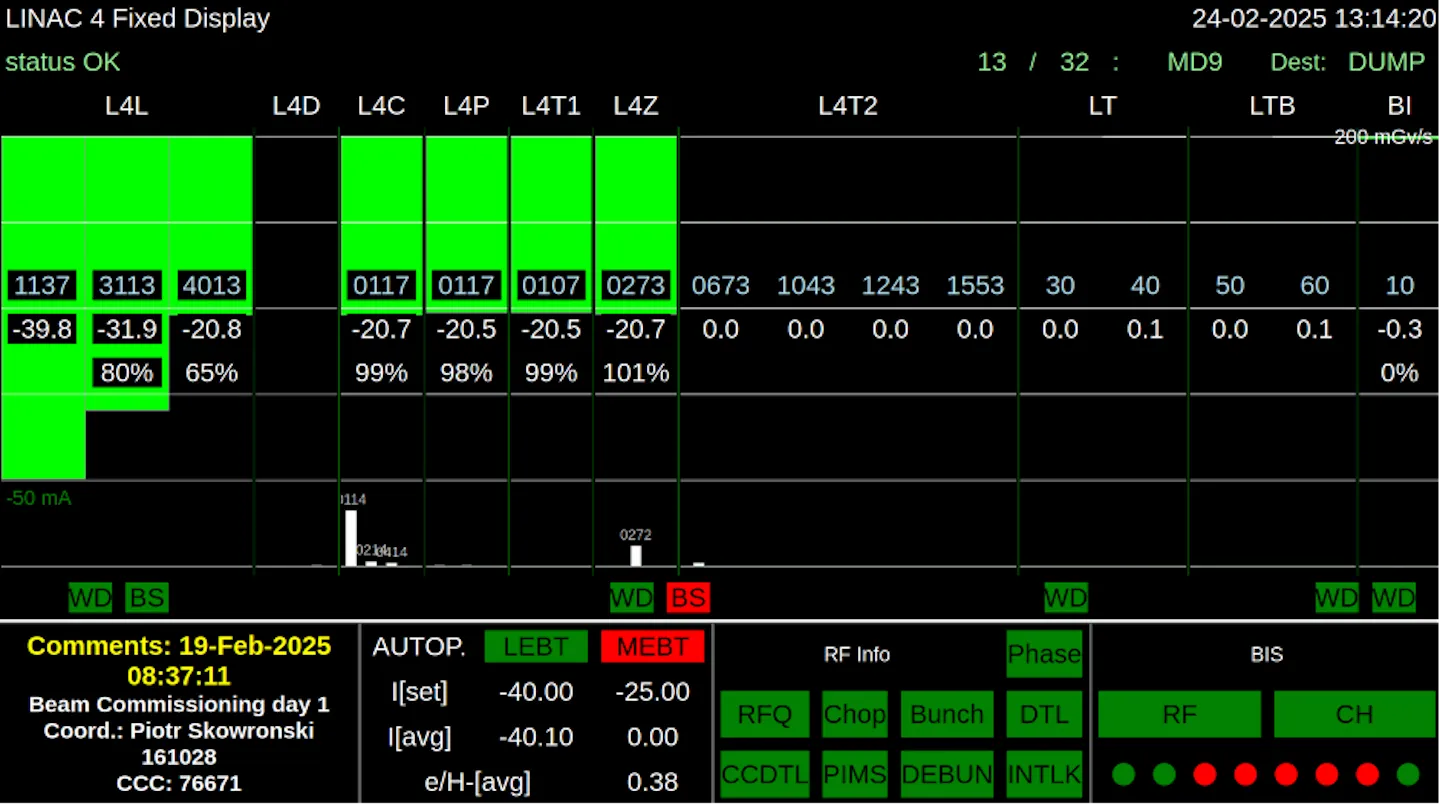Click the 65% transmission value

(212, 373)
